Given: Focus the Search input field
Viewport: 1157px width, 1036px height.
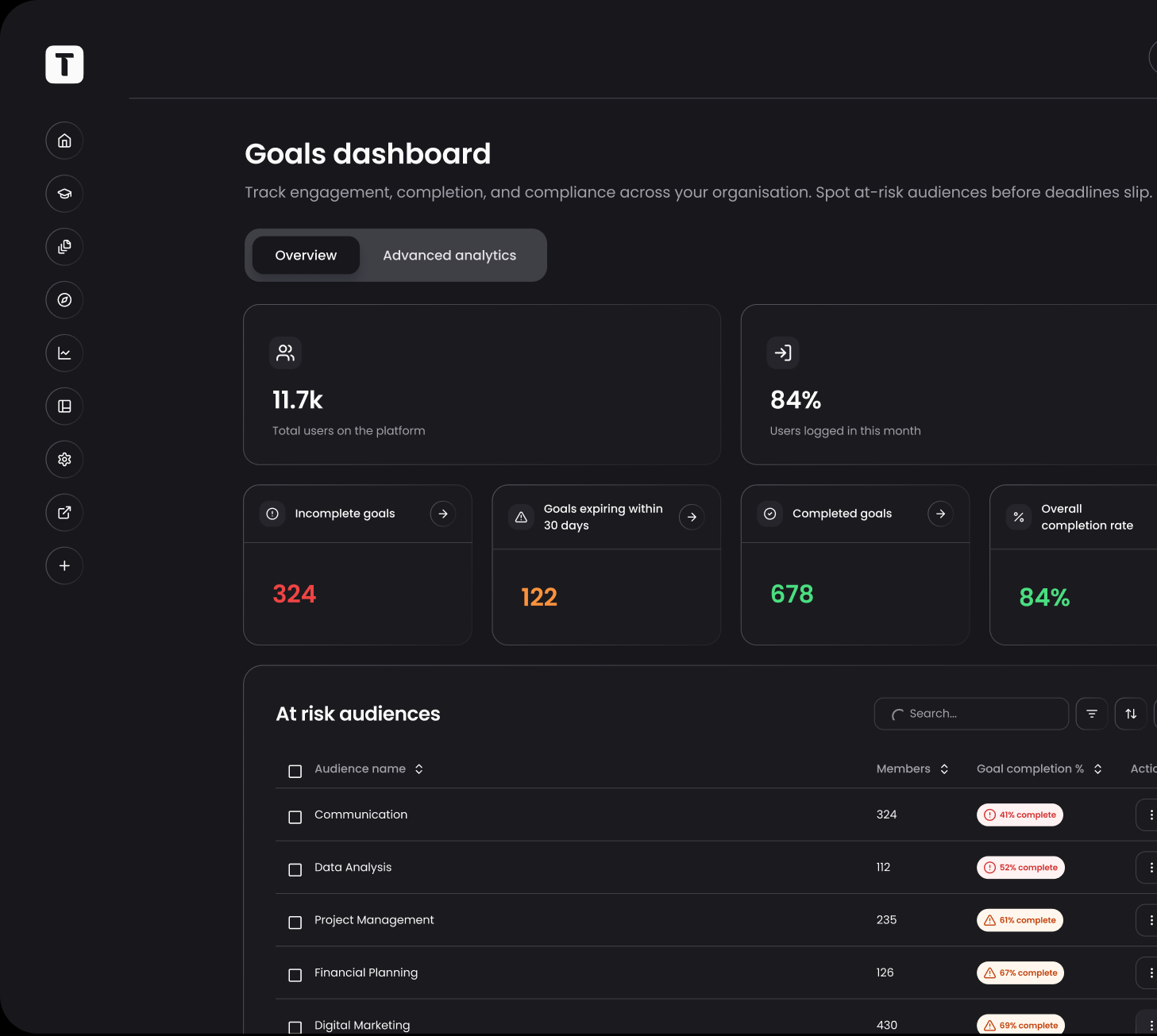Looking at the screenshot, I should (971, 714).
